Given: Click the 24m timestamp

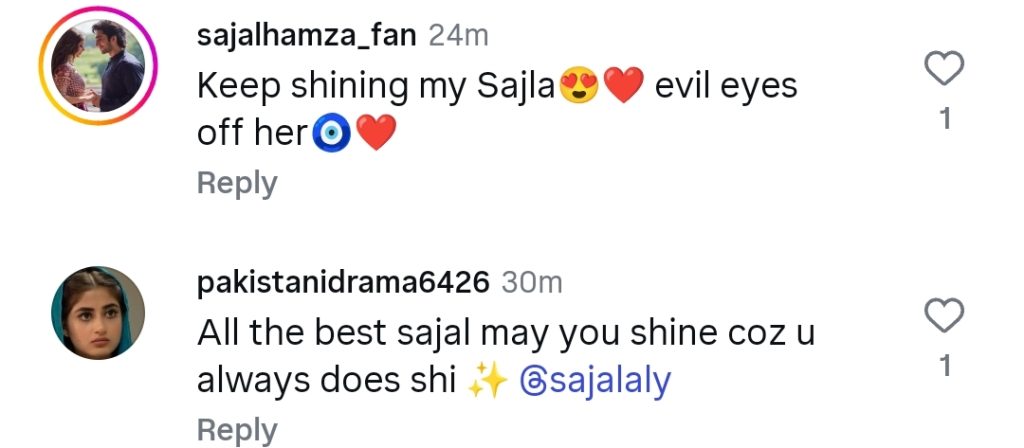Looking at the screenshot, I should coord(458,36).
